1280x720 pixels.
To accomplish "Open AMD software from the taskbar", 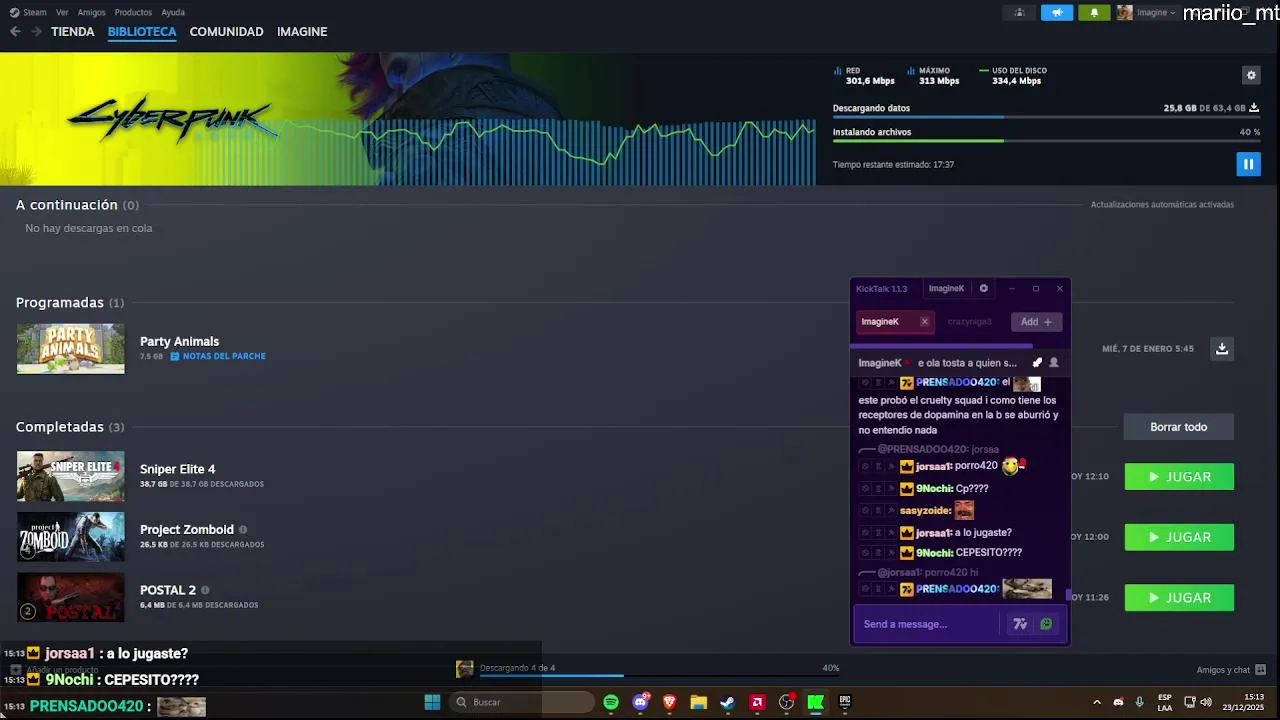I will click(x=757, y=702).
